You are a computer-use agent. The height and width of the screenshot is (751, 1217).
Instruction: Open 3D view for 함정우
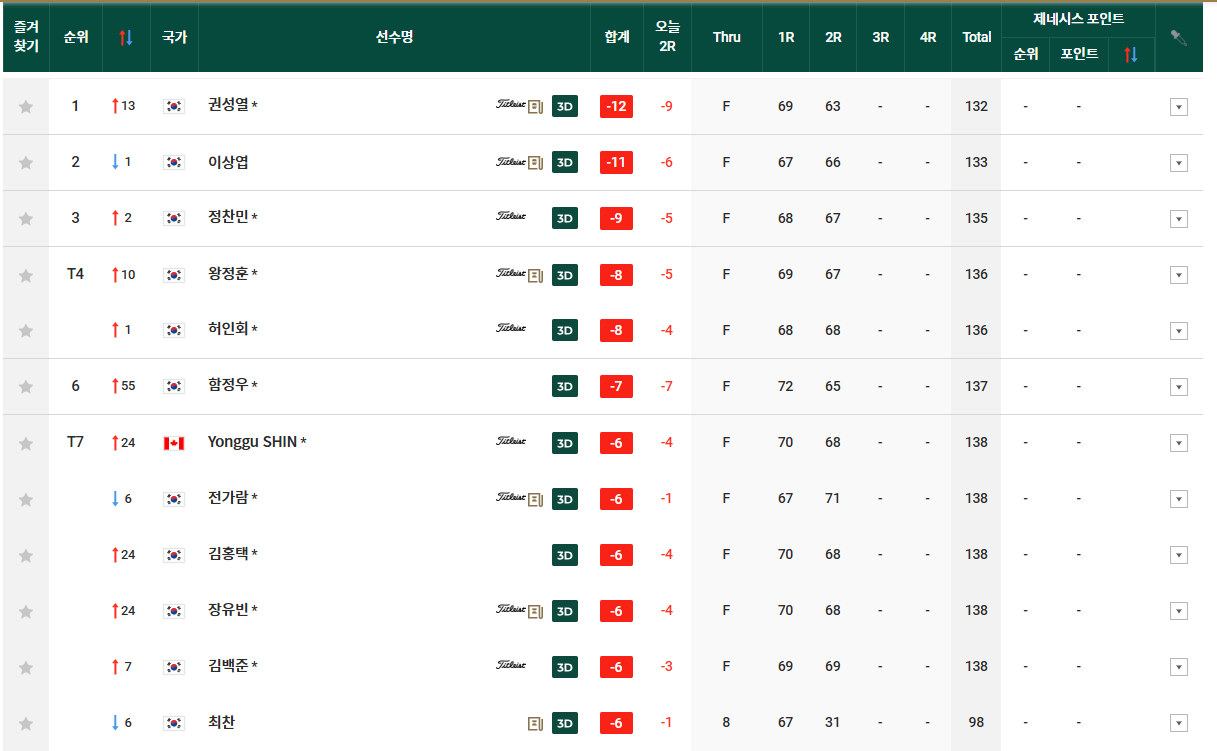(565, 386)
